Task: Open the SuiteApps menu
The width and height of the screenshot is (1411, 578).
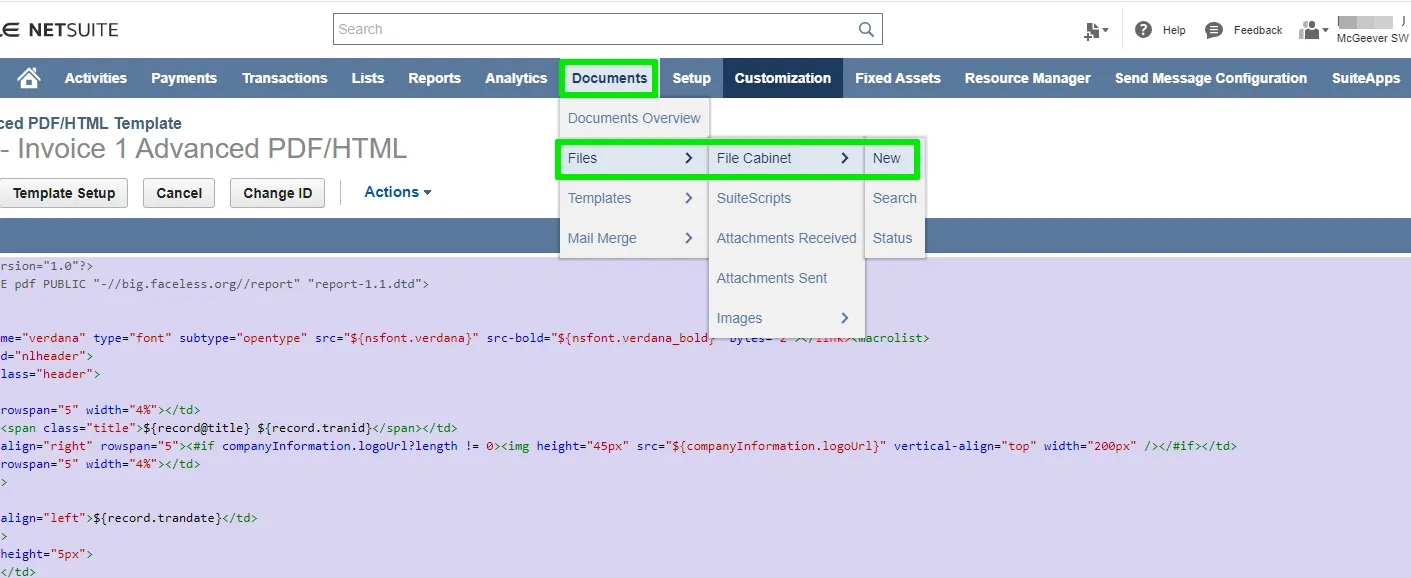Action: [1366, 78]
